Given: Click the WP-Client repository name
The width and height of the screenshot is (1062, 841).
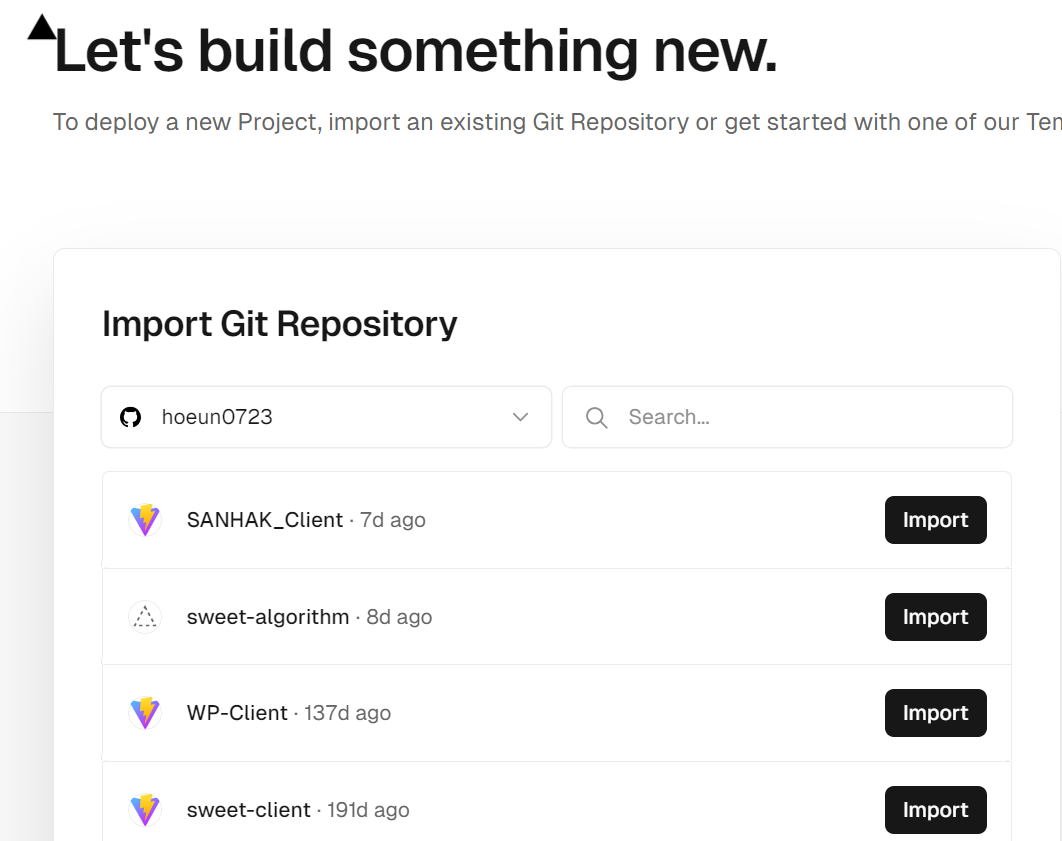Looking at the screenshot, I should coord(237,713).
